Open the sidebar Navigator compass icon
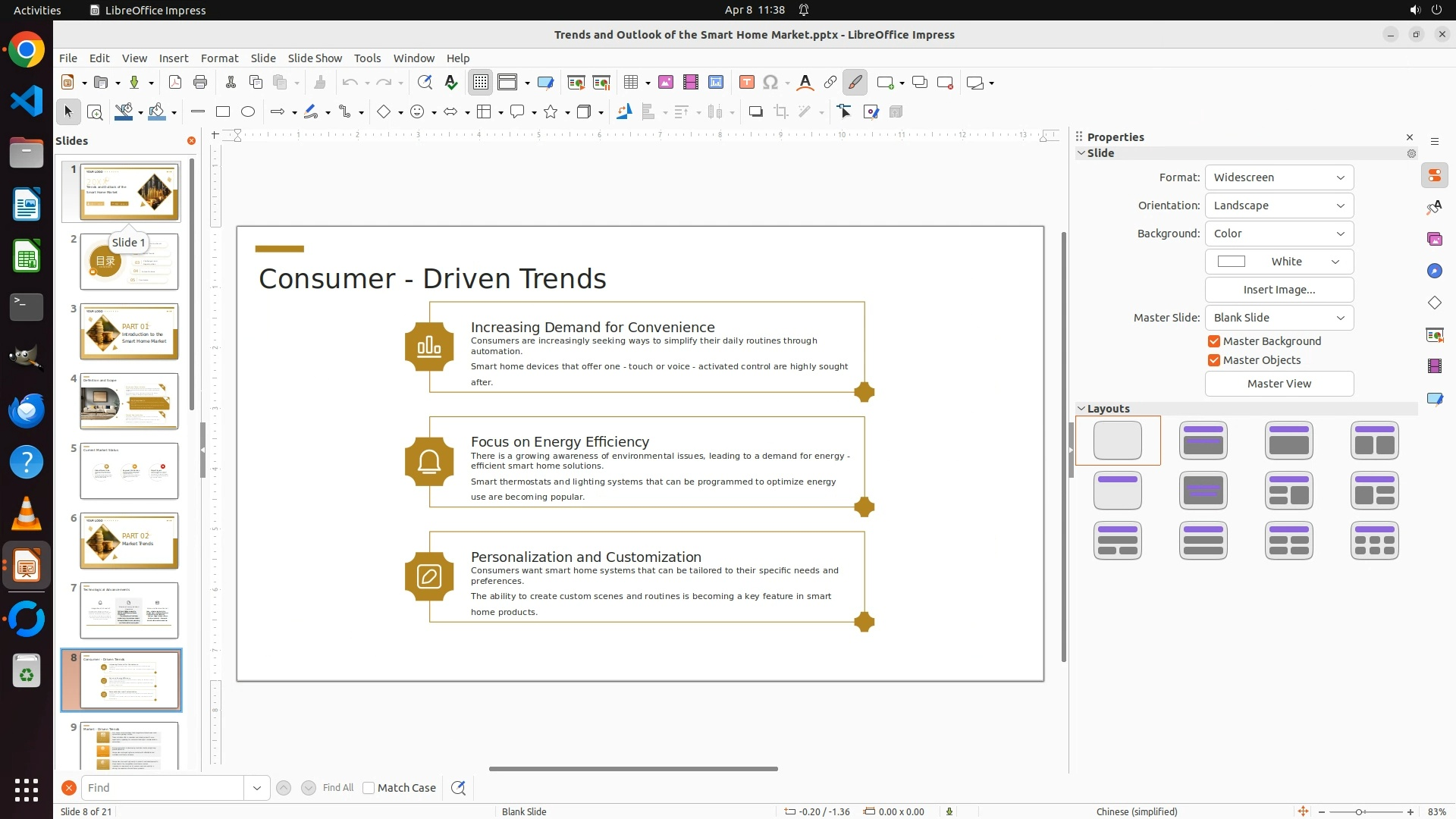1456x819 pixels. [1434, 271]
